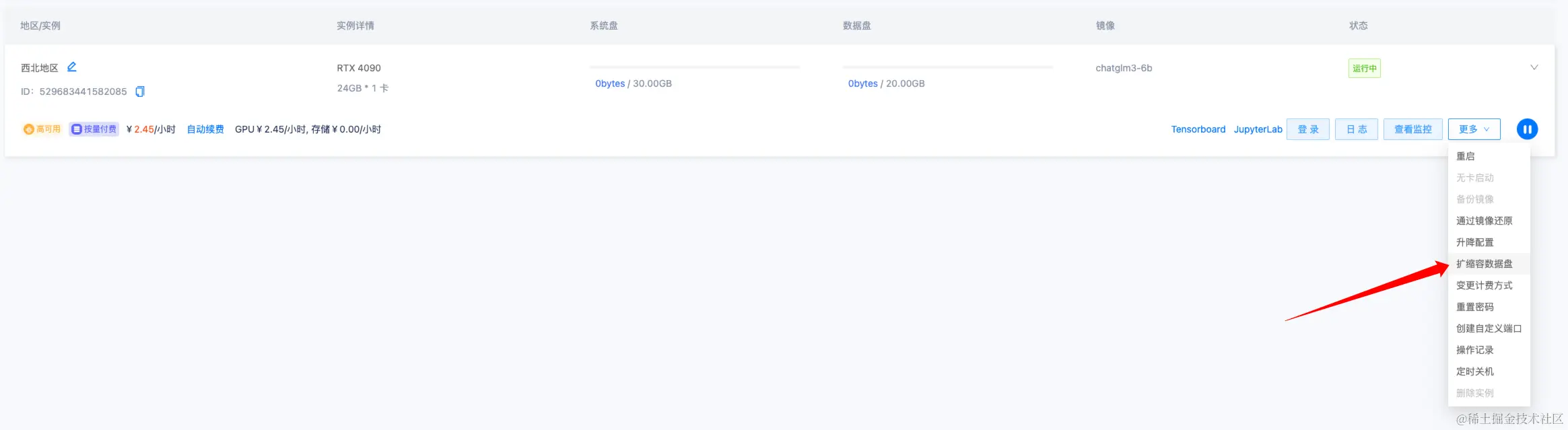1568x430 pixels.
Task: Click 扩缩容数据盘 in the dropdown
Action: [1489, 264]
